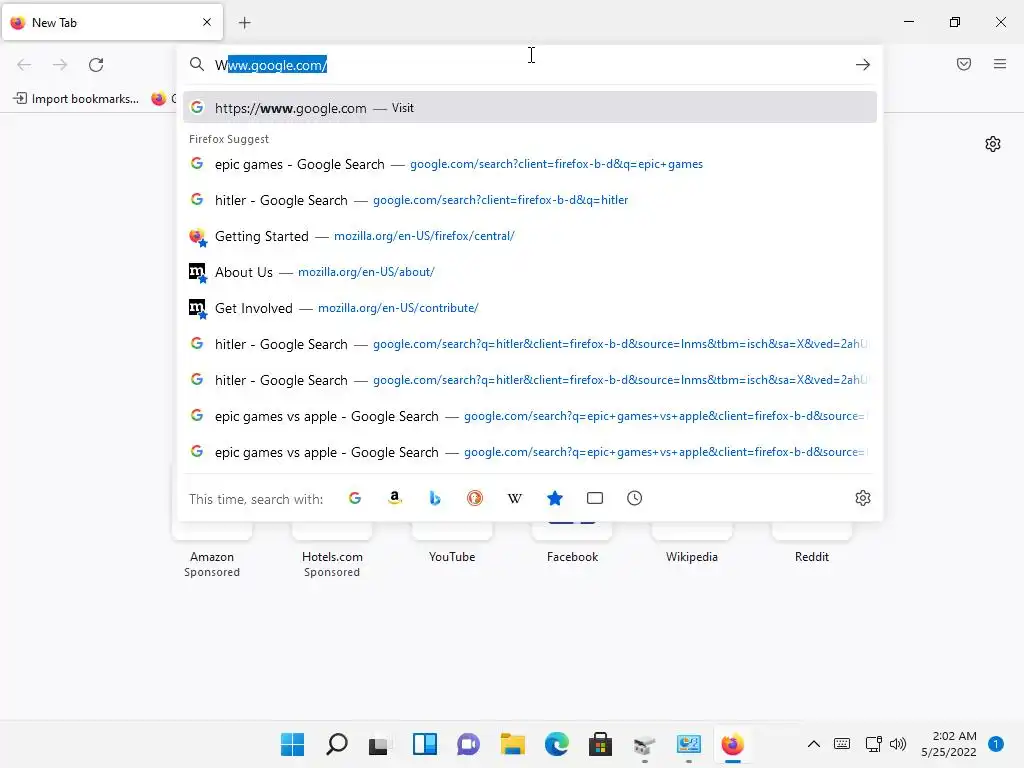Open Save to Pocket icon
The image size is (1024, 768).
(x=964, y=64)
